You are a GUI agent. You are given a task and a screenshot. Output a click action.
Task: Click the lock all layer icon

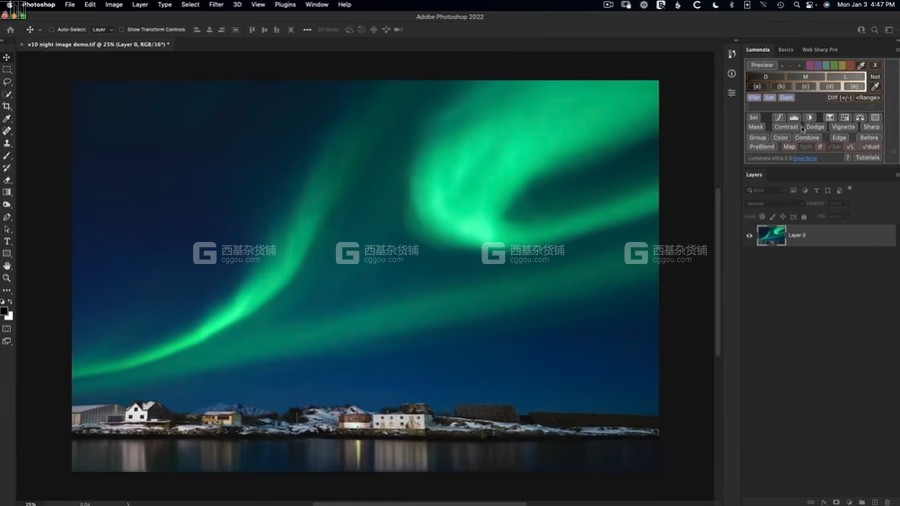pos(804,216)
